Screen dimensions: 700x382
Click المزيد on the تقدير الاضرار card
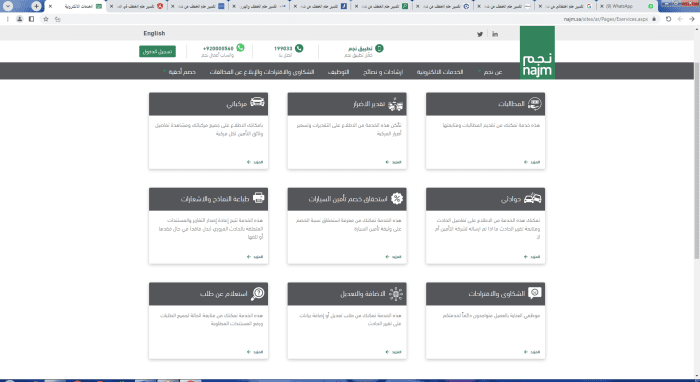(x=394, y=162)
